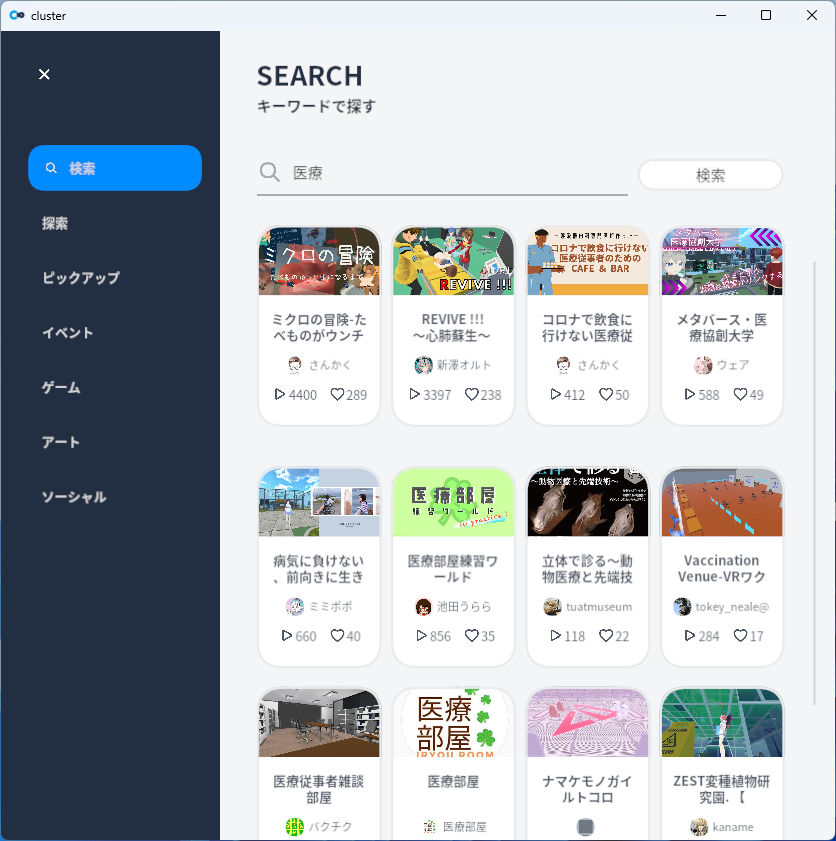Select the アート category in the sidebar
This screenshot has height=841, width=836.
click(x=61, y=442)
